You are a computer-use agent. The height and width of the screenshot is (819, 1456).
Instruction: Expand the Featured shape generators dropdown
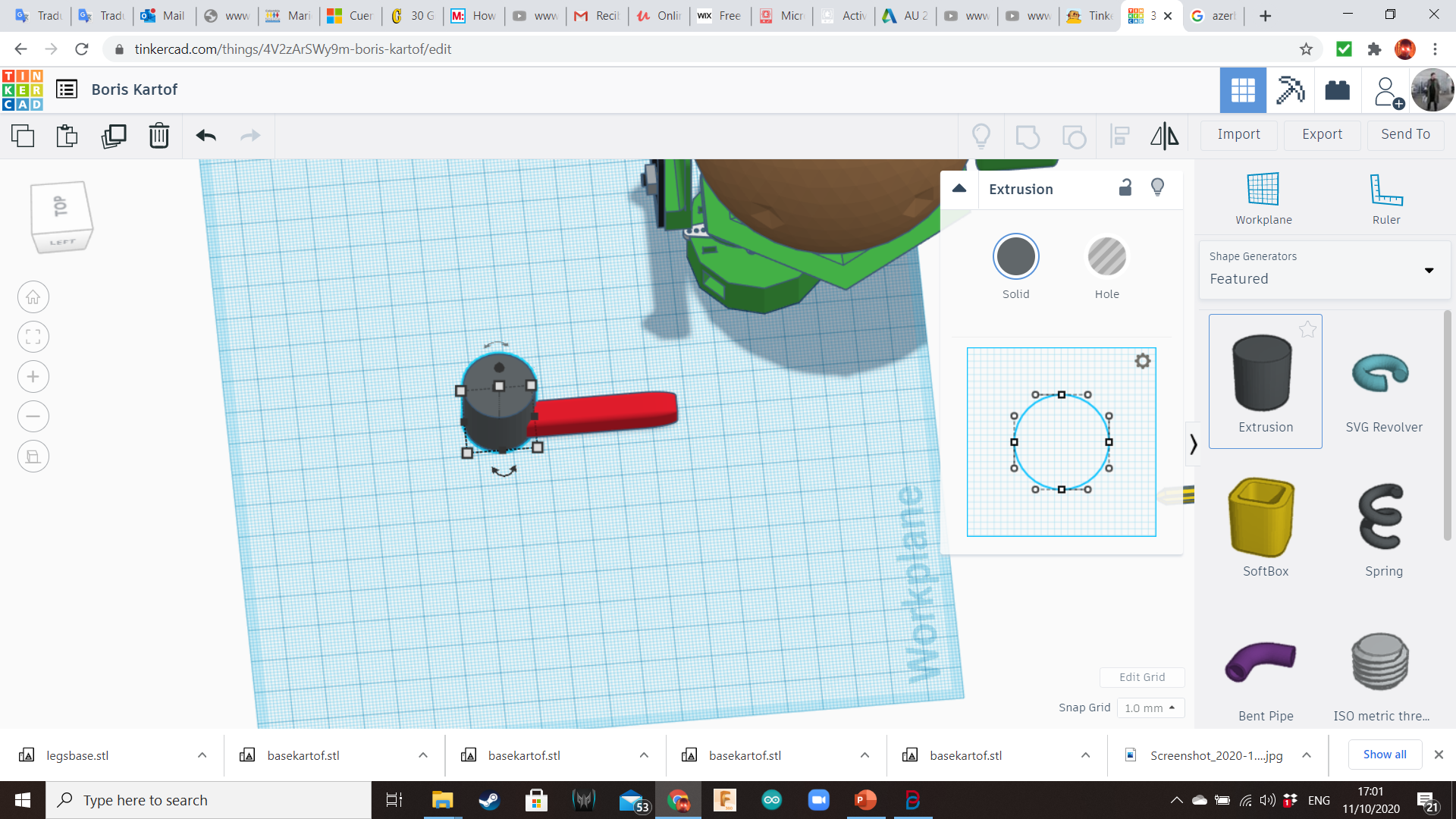(x=1430, y=270)
